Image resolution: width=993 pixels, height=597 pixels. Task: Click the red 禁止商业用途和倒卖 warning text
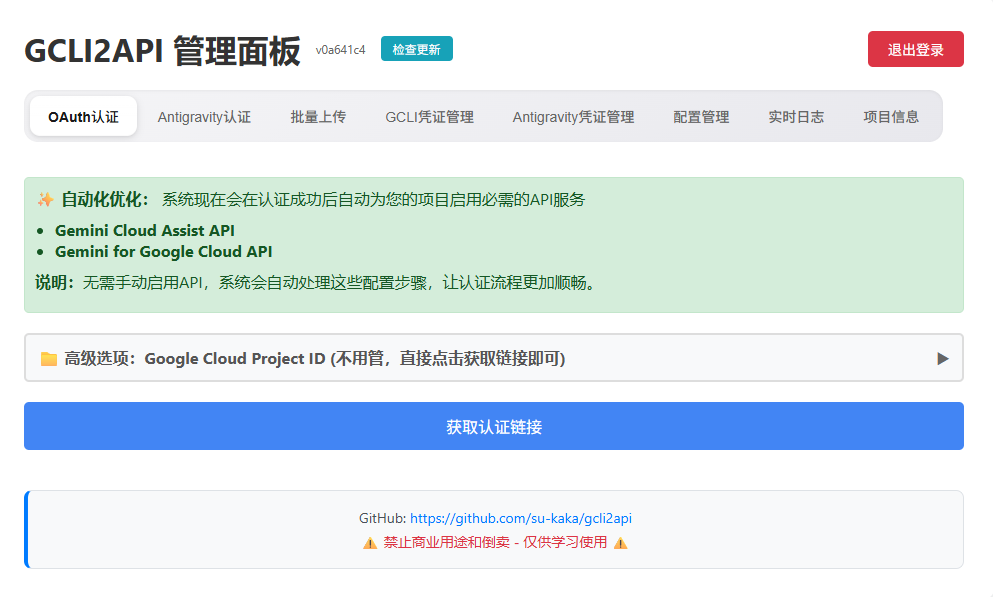pyautogui.click(x=495, y=543)
